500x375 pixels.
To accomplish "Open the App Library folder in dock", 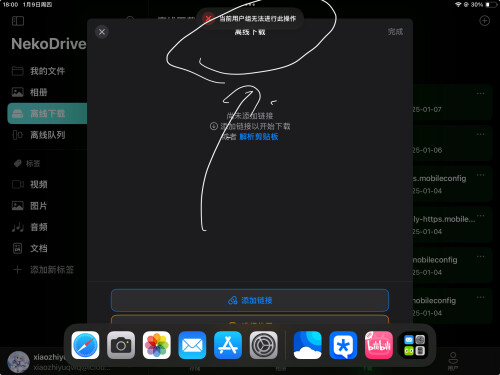I will (414, 345).
